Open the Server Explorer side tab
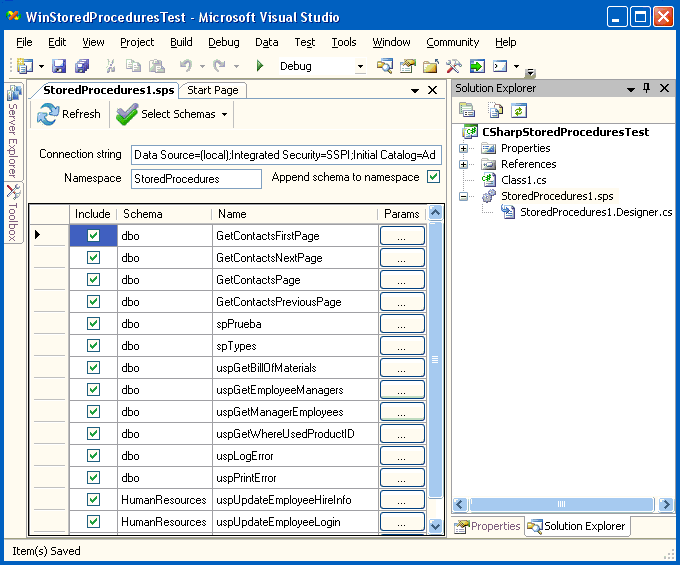The image size is (680, 565). click(13, 131)
